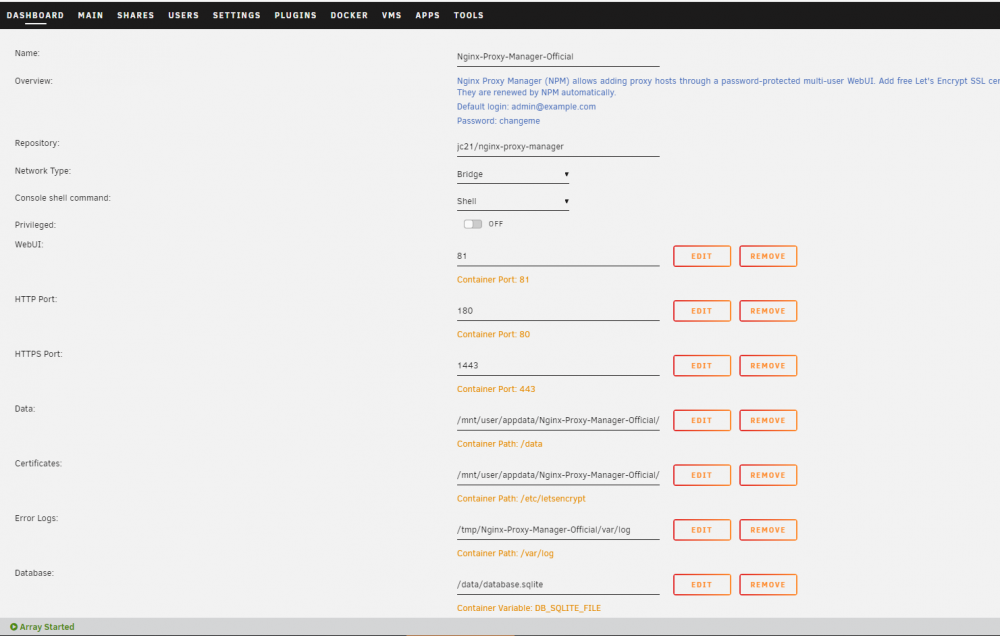Open the VMs menu item
This screenshot has width=1000, height=636.
click(x=392, y=15)
